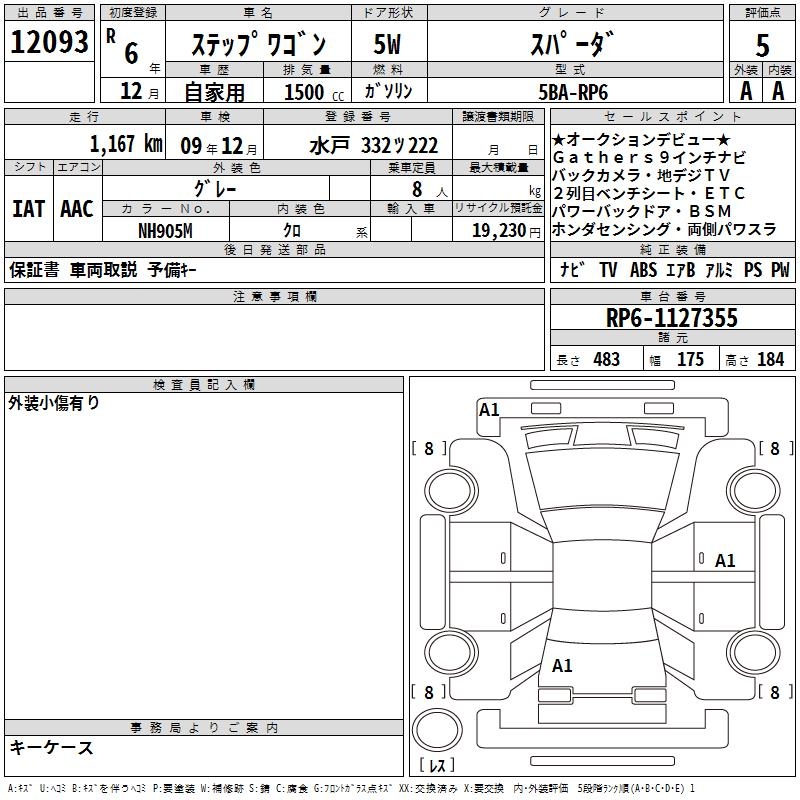
Task: Click the A1 mark on front bumper
Action: [x=489, y=410]
